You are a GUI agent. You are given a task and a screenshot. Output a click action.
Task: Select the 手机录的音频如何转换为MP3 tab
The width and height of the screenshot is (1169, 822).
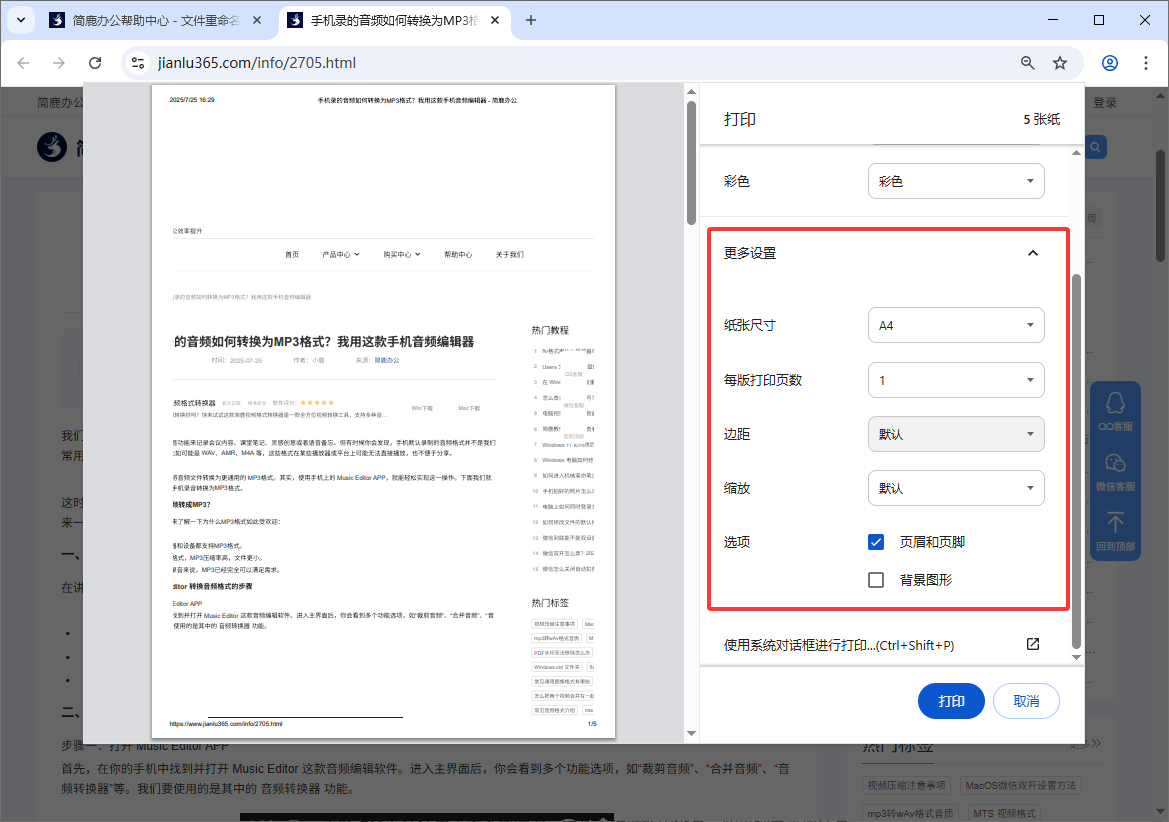tap(390, 19)
